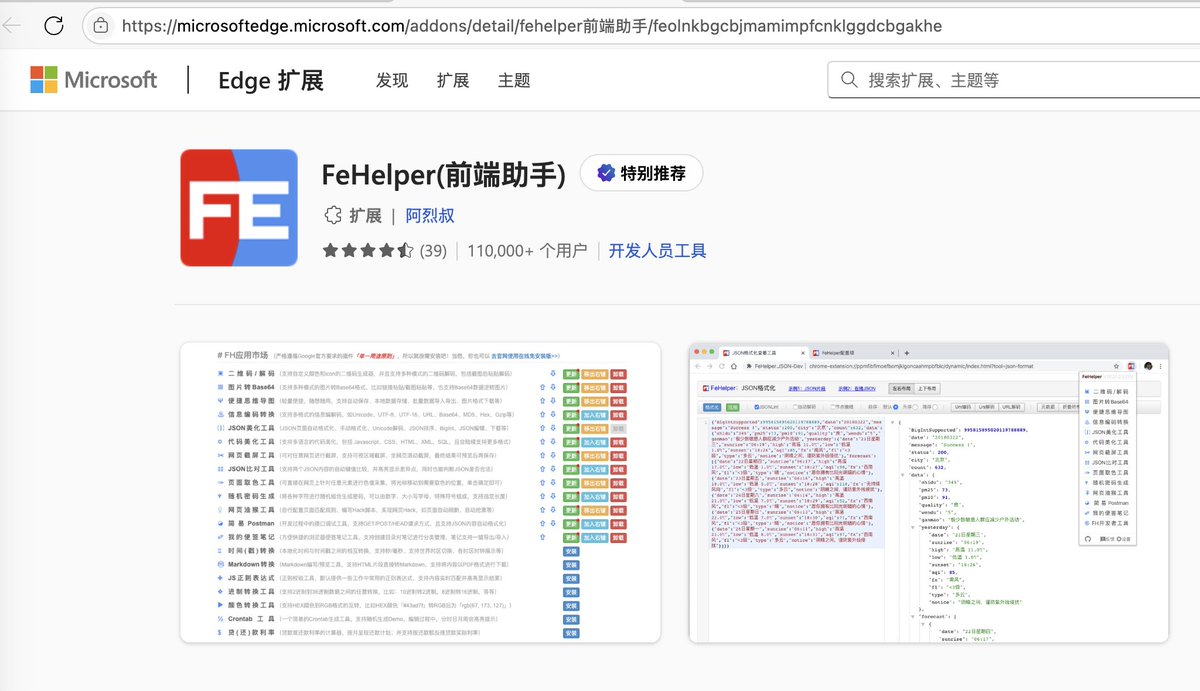Open the Microsoft logo homepage link

pos(93,80)
